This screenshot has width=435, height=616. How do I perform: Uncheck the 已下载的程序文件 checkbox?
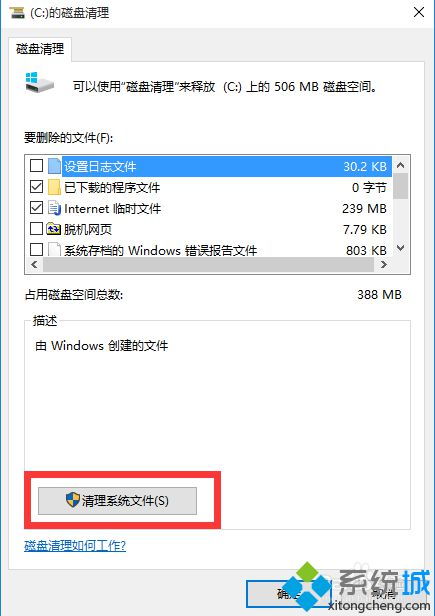tap(36, 187)
